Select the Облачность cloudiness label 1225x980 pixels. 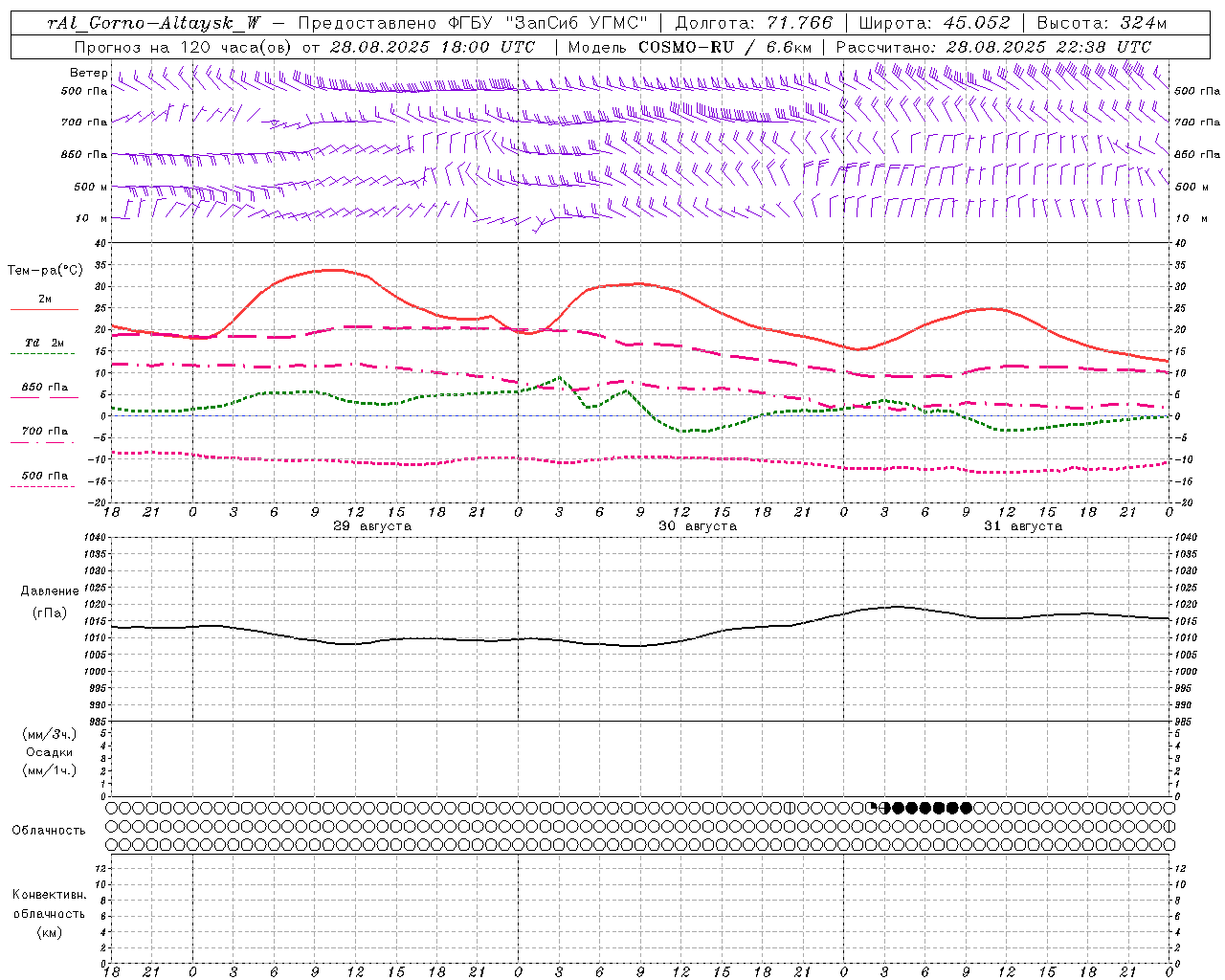(x=49, y=831)
